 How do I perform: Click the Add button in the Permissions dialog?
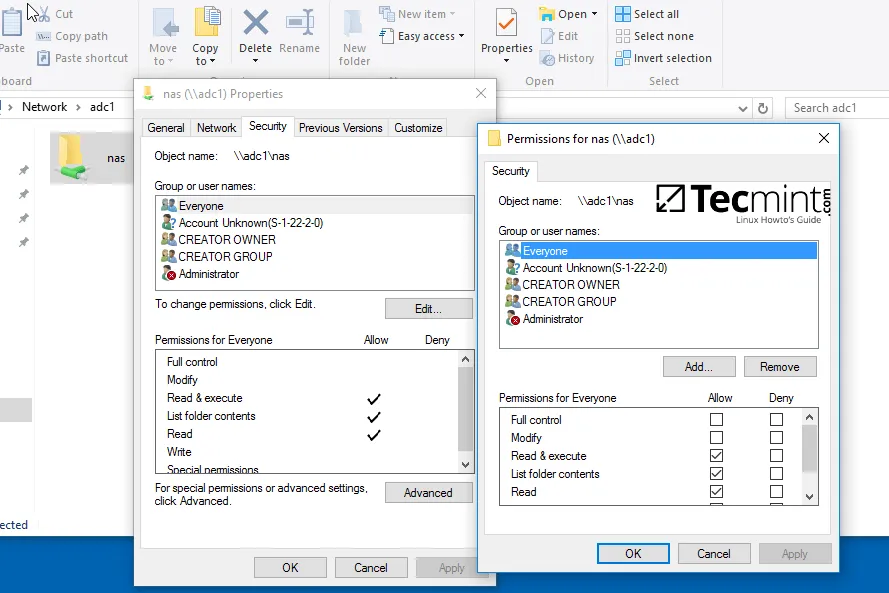pyautogui.click(x=698, y=366)
